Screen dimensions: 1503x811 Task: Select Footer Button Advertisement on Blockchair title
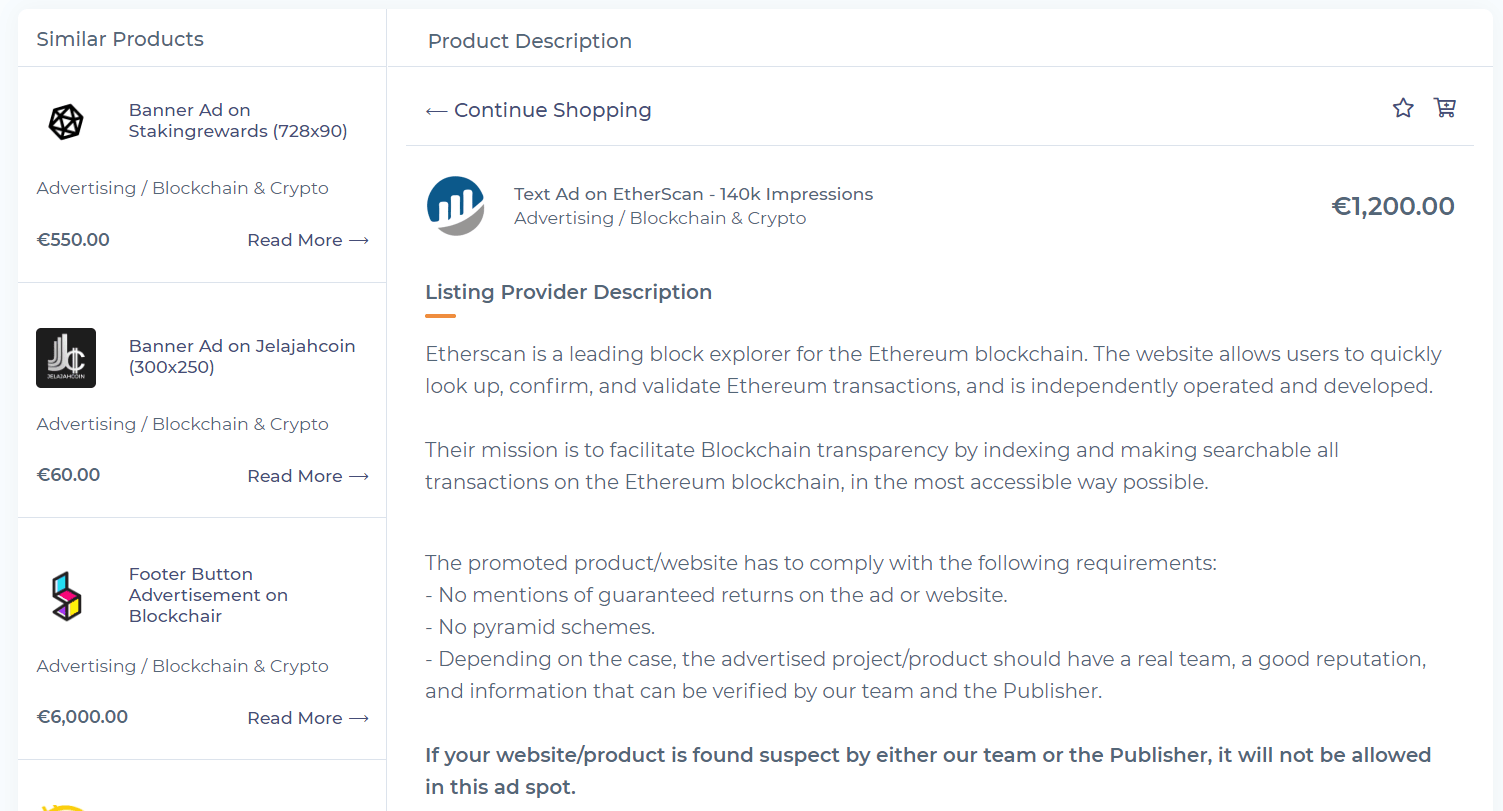tap(208, 595)
